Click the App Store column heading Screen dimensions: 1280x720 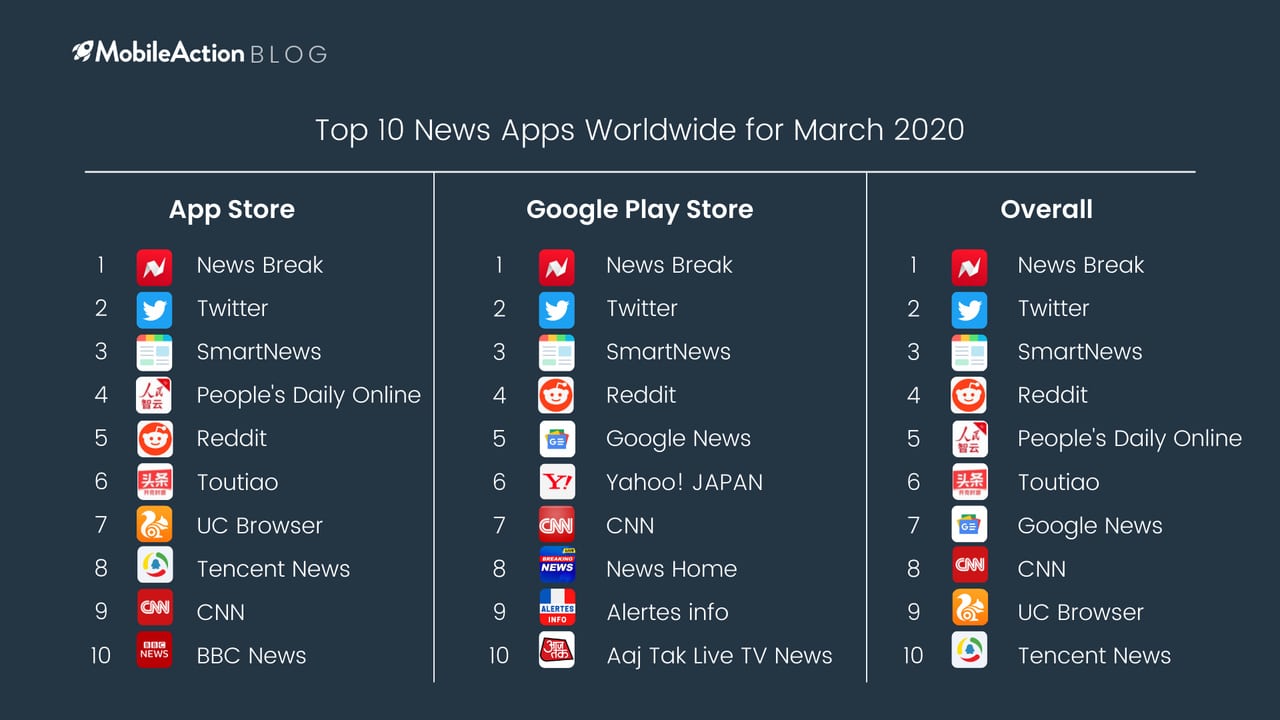point(232,210)
